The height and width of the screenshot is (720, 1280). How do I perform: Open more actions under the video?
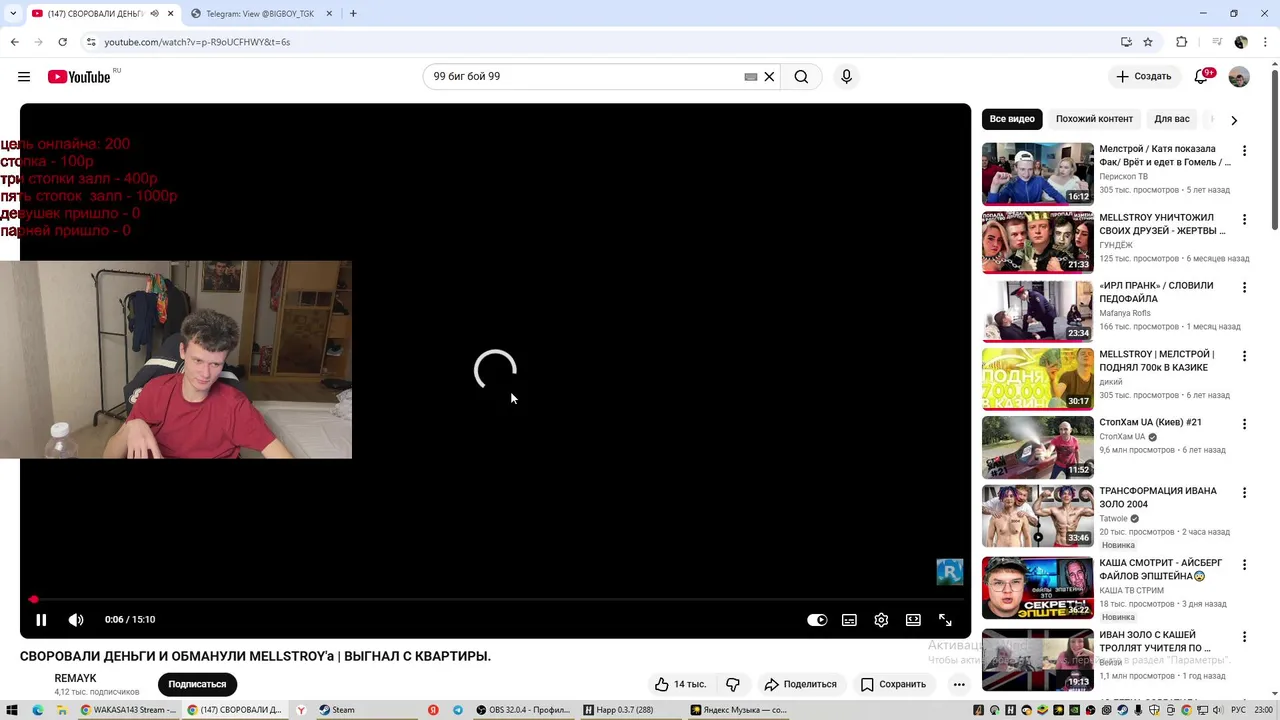pos(959,684)
